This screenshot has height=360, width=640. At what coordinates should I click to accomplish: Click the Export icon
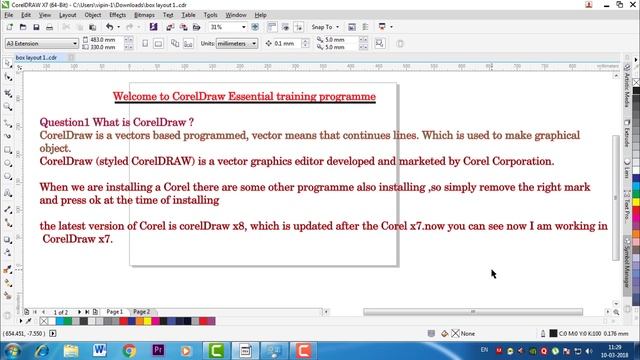pyautogui.click(x=184, y=27)
